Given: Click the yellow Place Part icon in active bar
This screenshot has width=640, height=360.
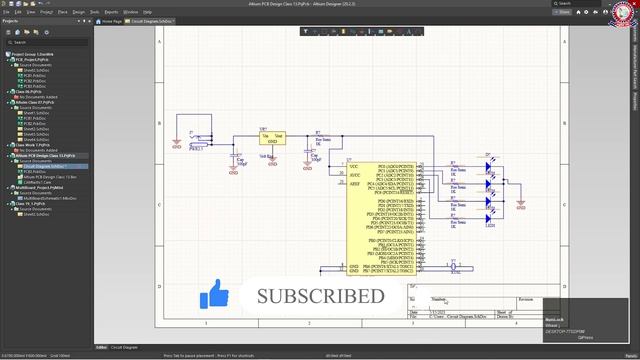Looking at the screenshot, I should 343,31.
